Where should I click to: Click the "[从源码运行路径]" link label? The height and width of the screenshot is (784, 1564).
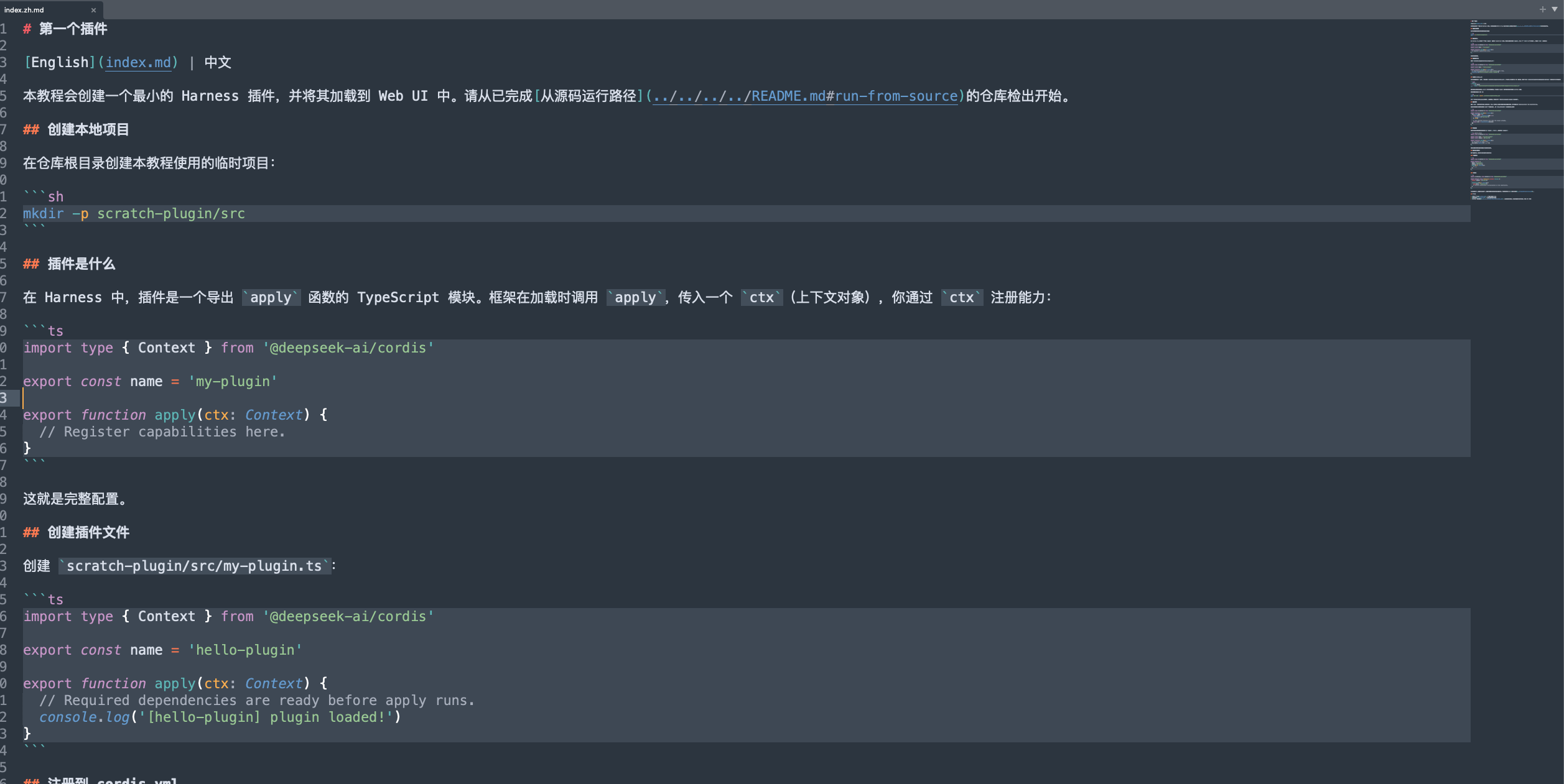click(x=589, y=96)
